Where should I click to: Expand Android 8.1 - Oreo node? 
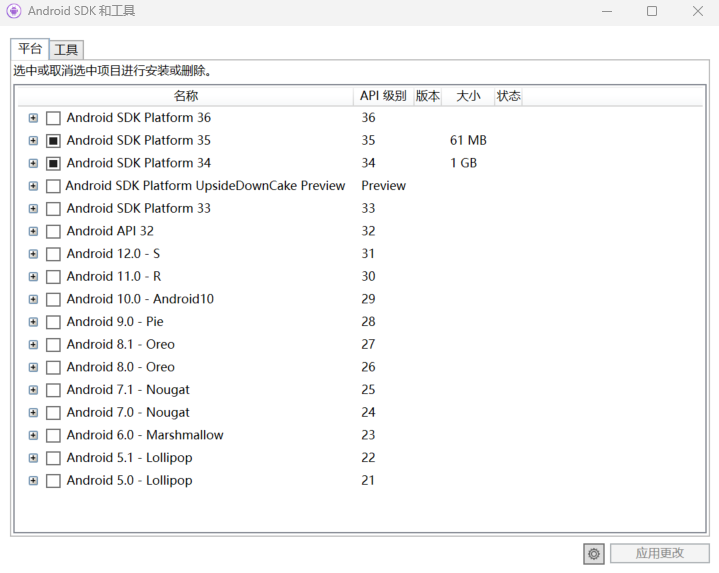click(x=33, y=345)
